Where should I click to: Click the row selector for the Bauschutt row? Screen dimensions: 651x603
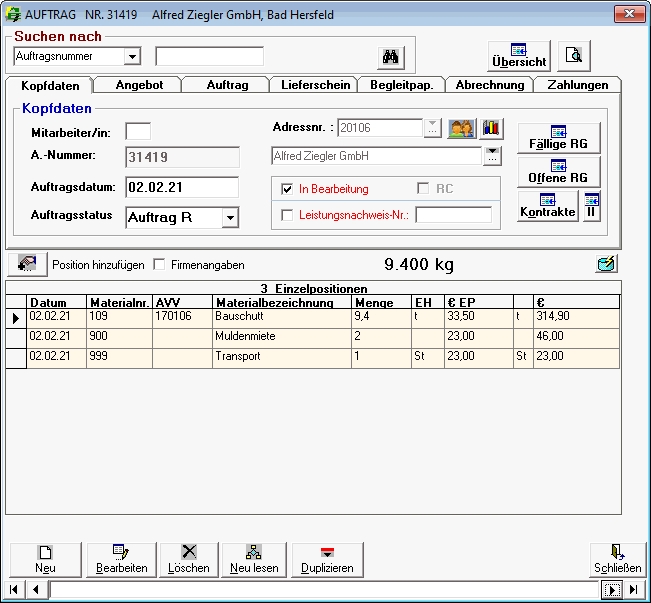(x=16, y=318)
